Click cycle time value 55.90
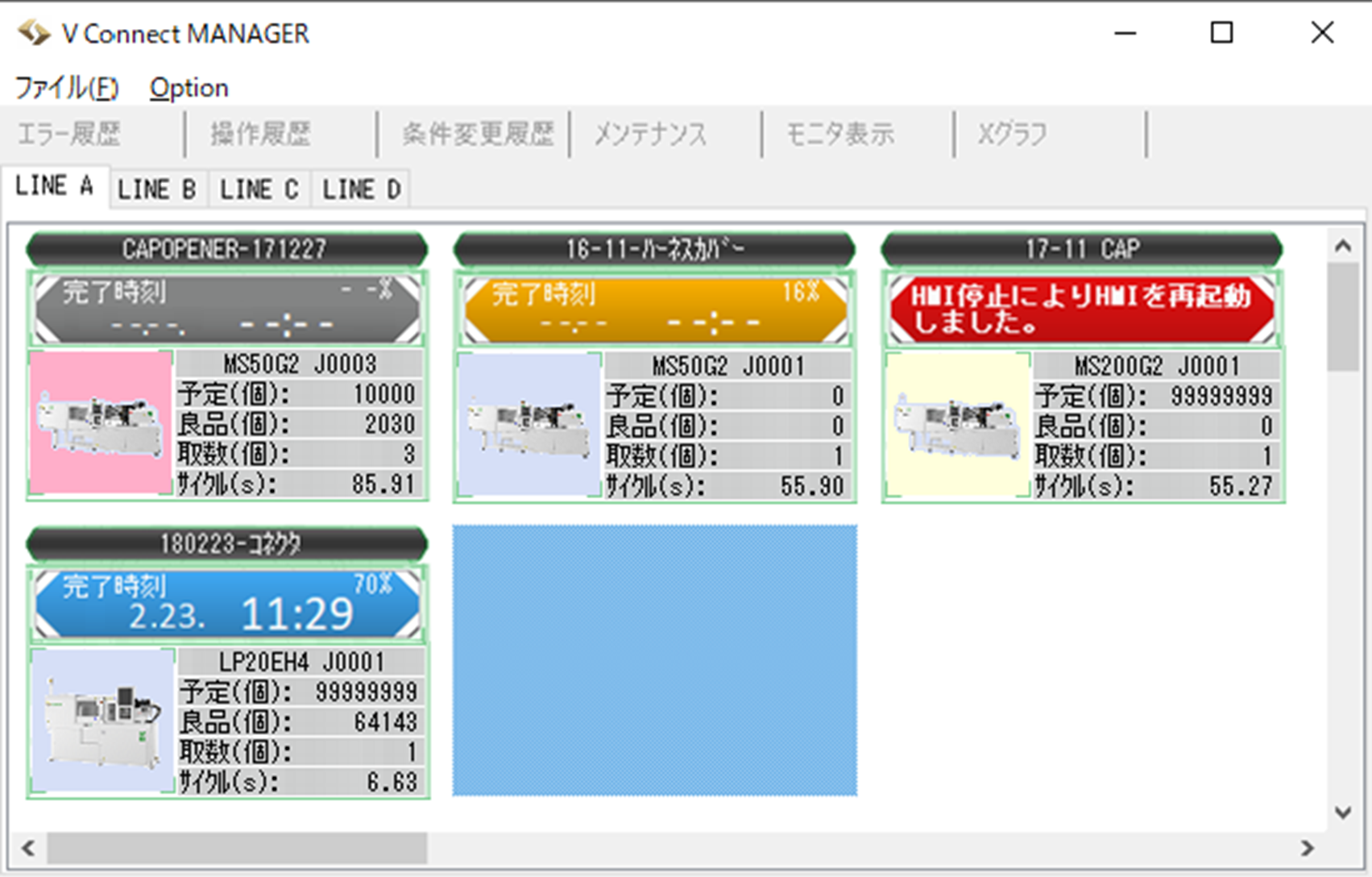Screen dimensions: 1372x877 [812, 486]
